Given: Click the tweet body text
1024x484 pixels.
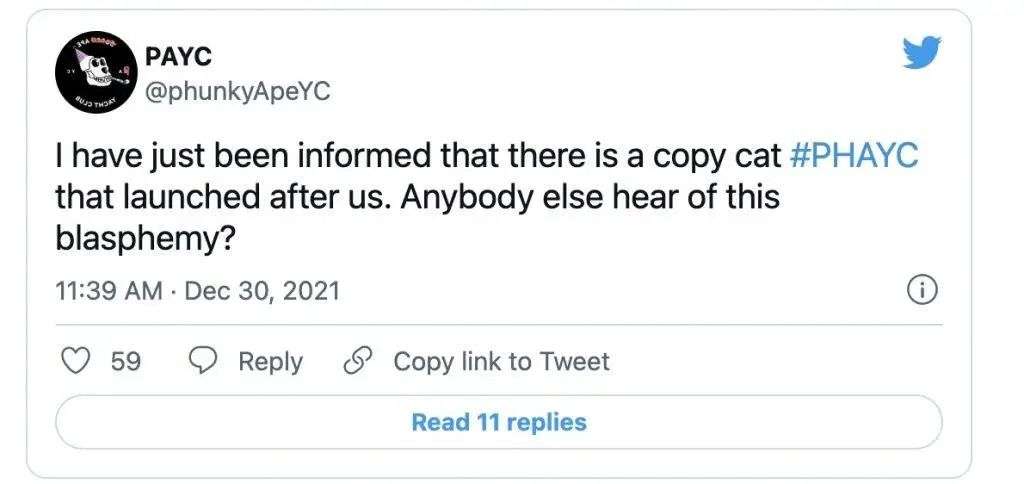Looking at the screenshot, I should click(x=487, y=199).
